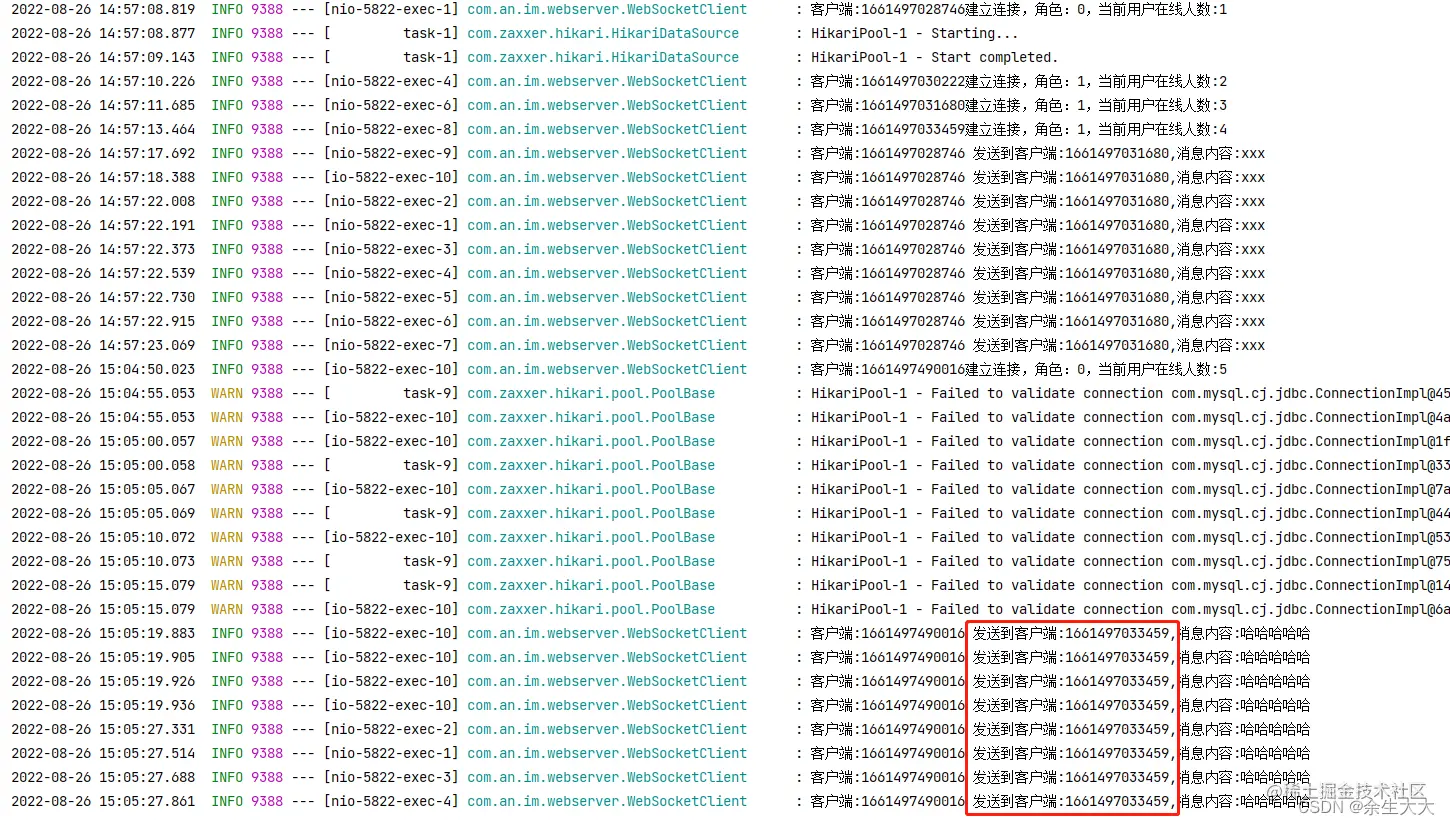Viewport: 1450px width, 825px height.
Task: Click the timestamp 14:57:08.819 in the first log line
Action: [x=147, y=9]
